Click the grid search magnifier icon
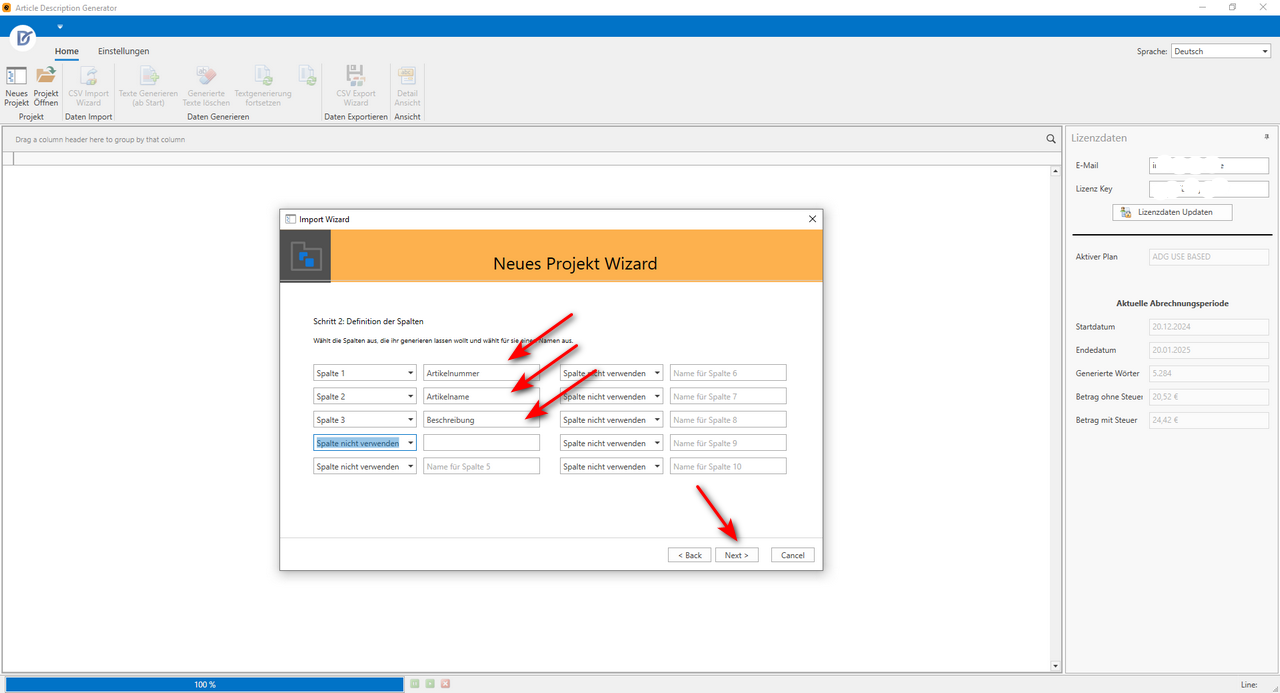 1051,139
